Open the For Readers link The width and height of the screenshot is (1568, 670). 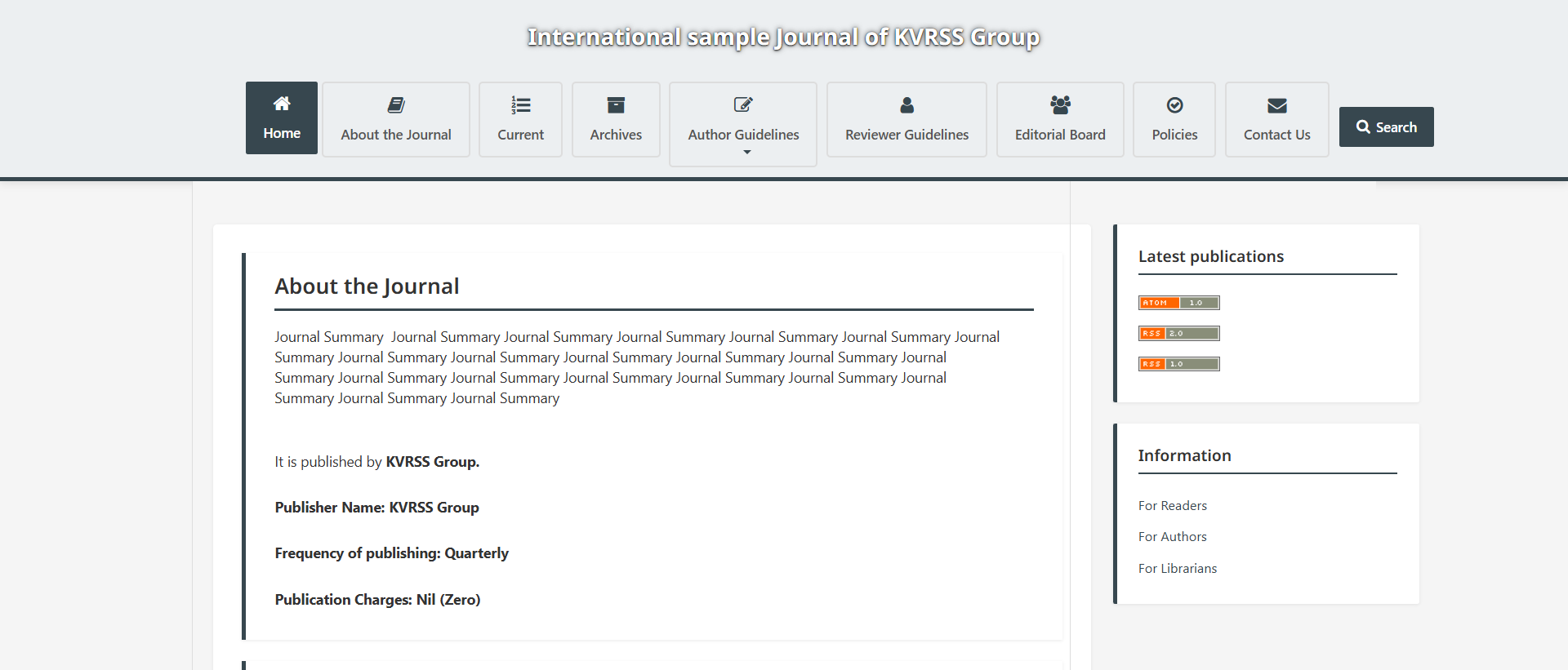click(x=1172, y=506)
